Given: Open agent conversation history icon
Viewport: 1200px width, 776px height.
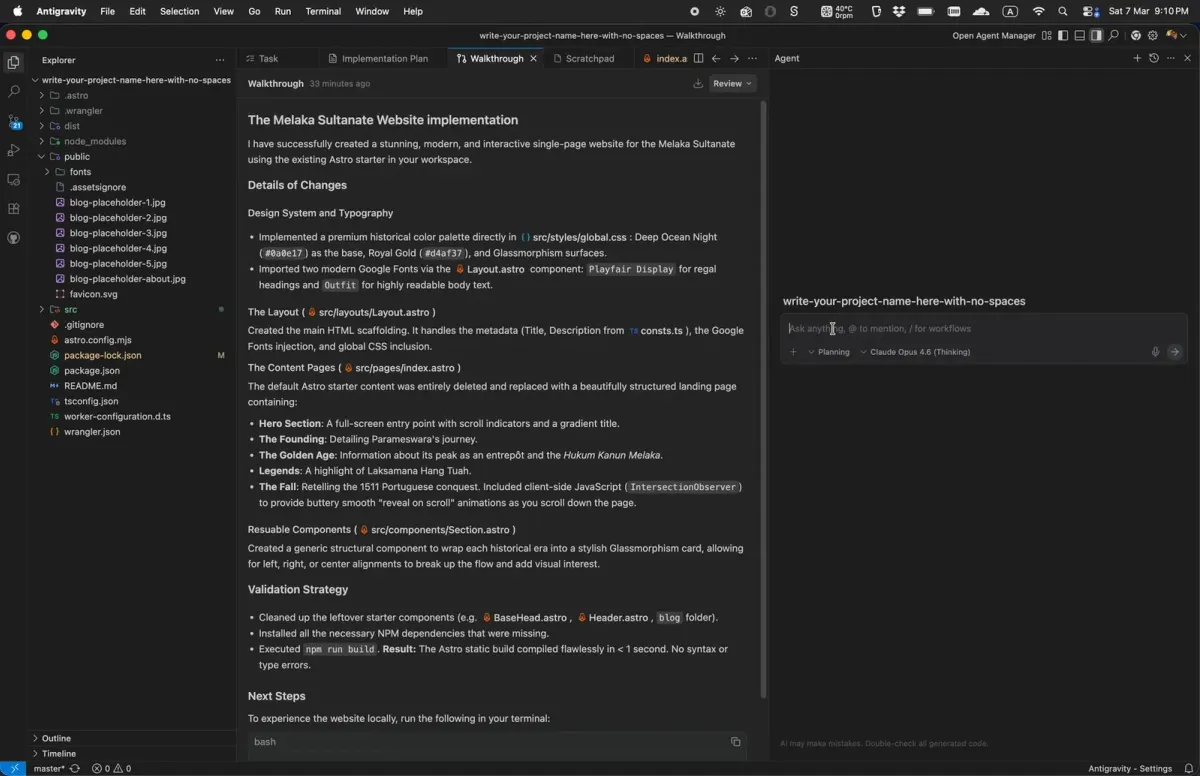Looking at the screenshot, I should pyautogui.click(x=1154, y=58).
